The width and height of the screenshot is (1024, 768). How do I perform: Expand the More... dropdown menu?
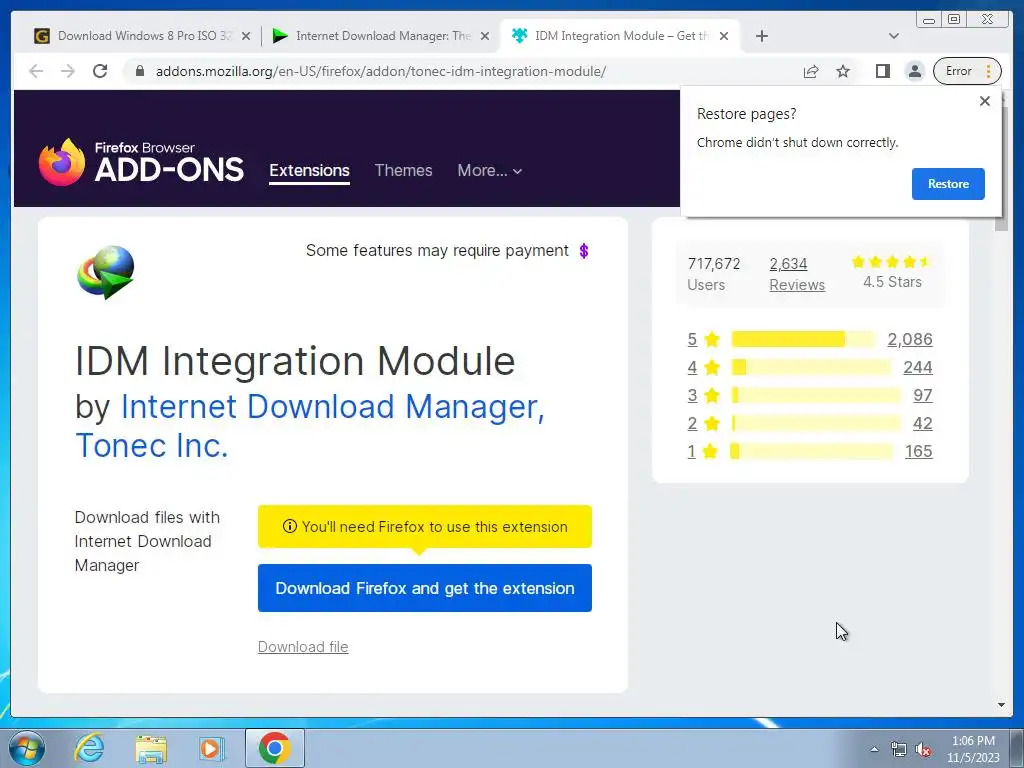[489, 170]
